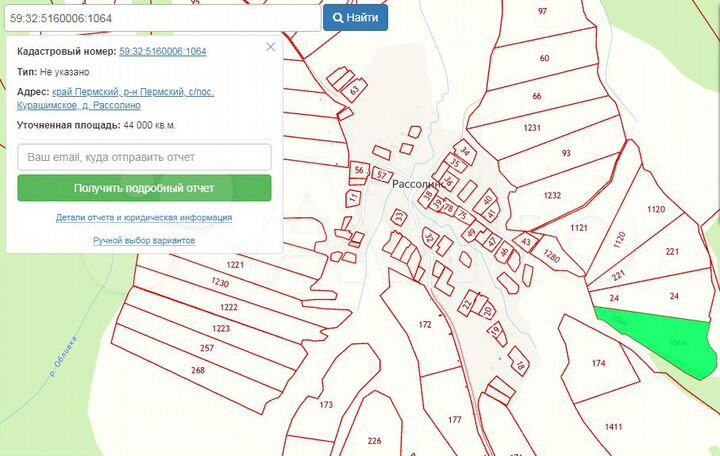Click the green Получить подробный отчет button
The height and width of the screenshot is (456, 720).
click(145, 188)
